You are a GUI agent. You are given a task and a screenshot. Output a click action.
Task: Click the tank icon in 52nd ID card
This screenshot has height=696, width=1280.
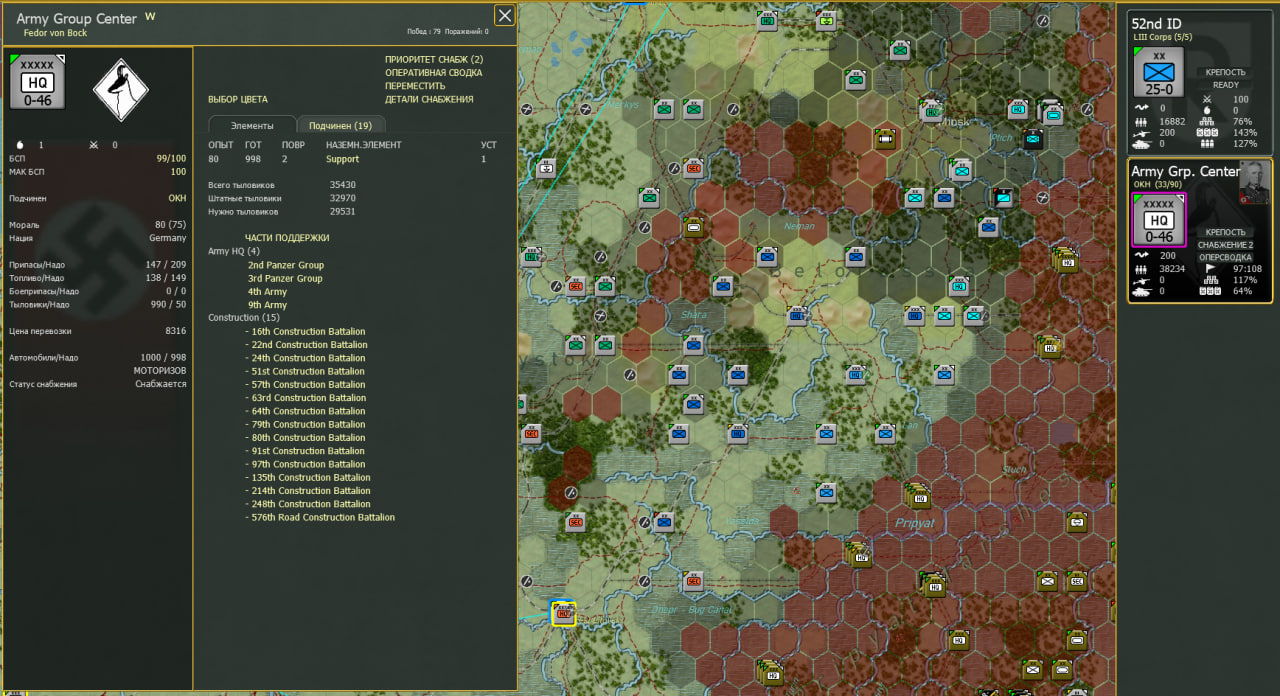click(x=1141, y=144)
